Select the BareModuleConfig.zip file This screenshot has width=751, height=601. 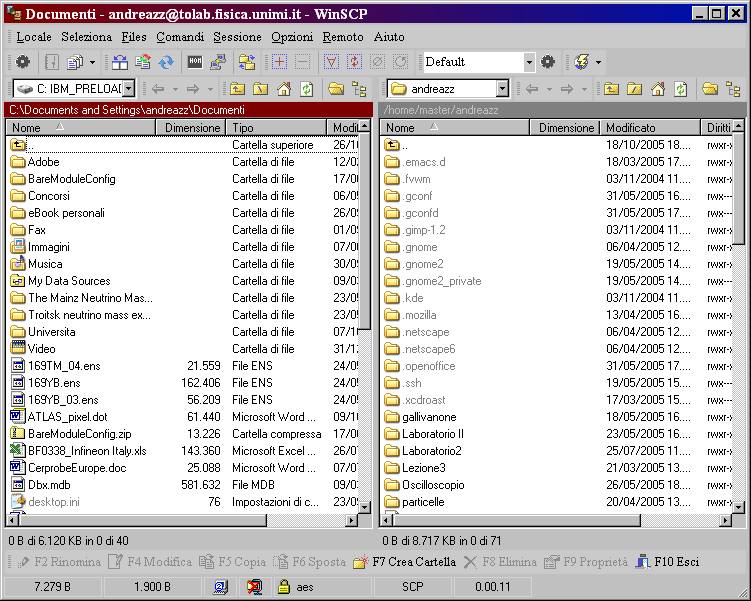coord(71,434)
